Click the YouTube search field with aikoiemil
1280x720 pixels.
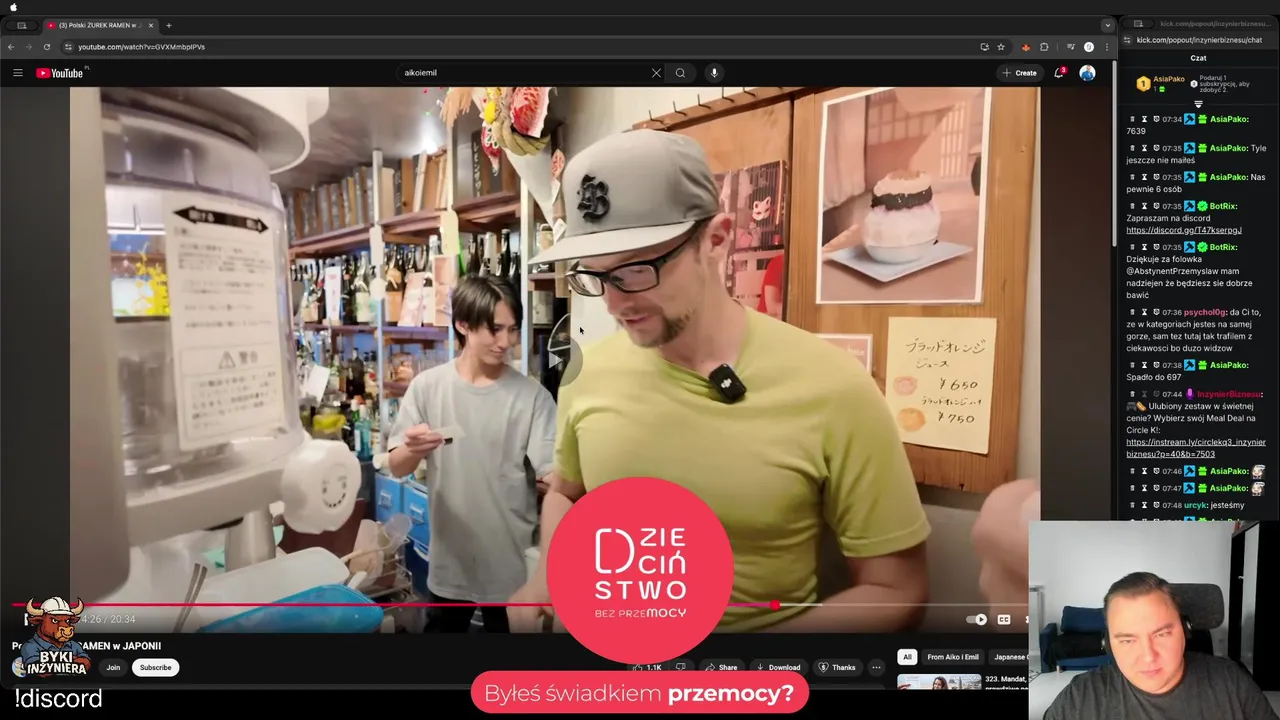[525, 73]
